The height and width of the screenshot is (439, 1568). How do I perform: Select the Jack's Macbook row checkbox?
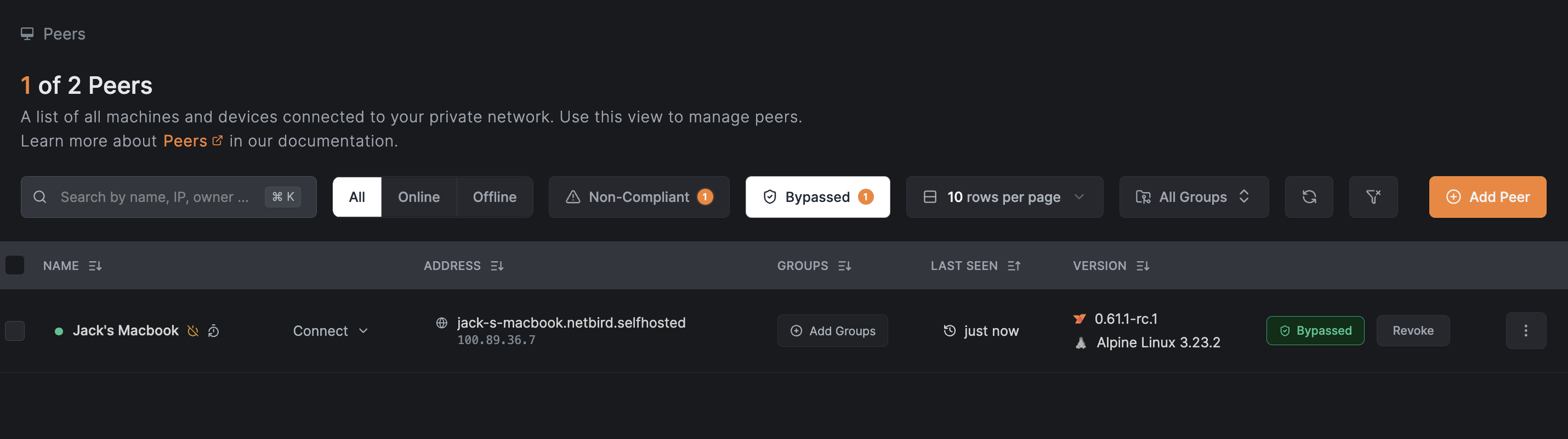tap(15, 330)
